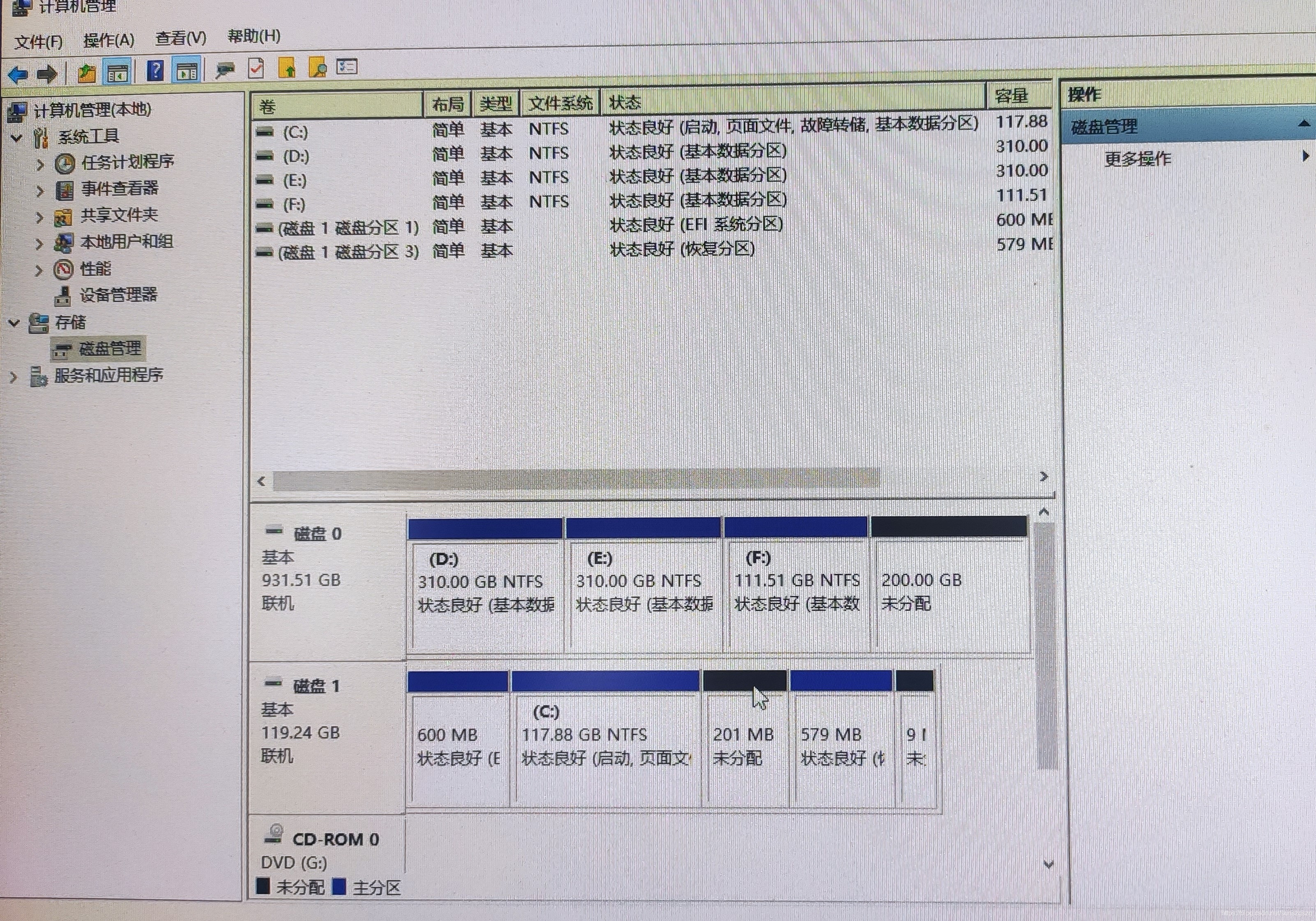Click the magnifier folder toolbar icon

coord(317,68)
